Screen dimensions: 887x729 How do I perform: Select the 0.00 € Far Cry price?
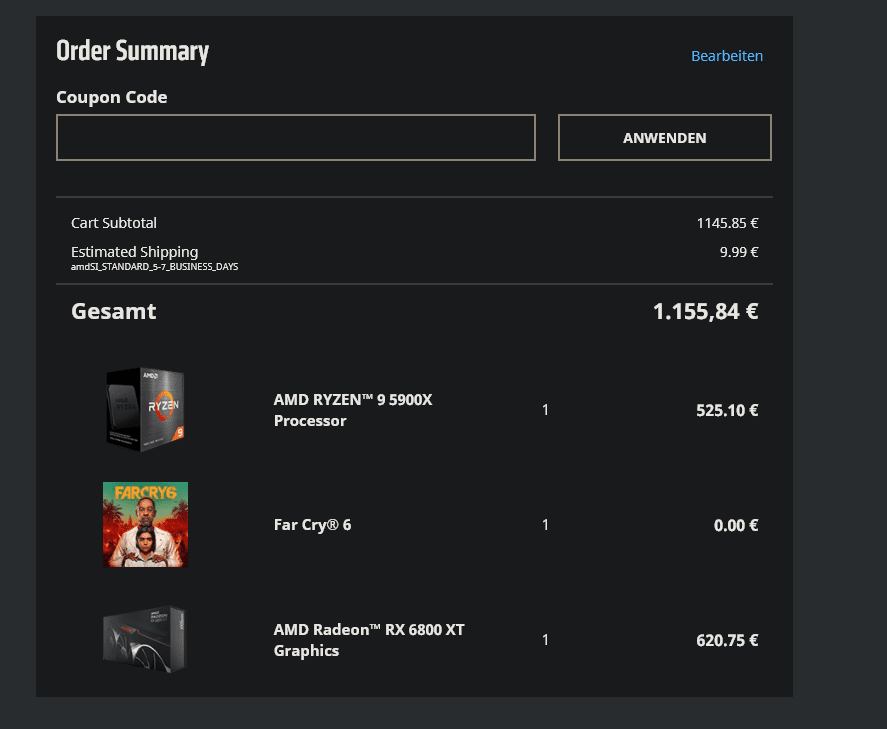[x=735, y=525]
